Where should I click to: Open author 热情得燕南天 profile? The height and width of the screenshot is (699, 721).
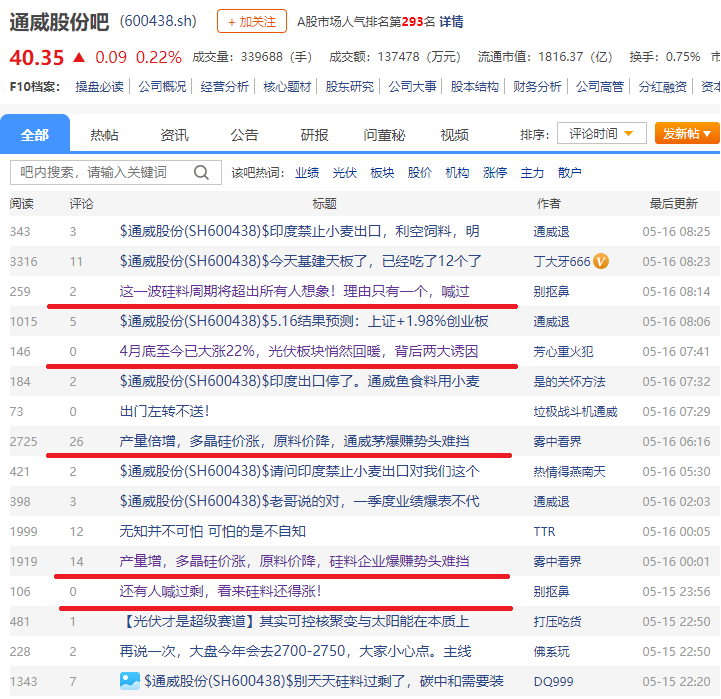pyautogui.click(x=569, y=472)
